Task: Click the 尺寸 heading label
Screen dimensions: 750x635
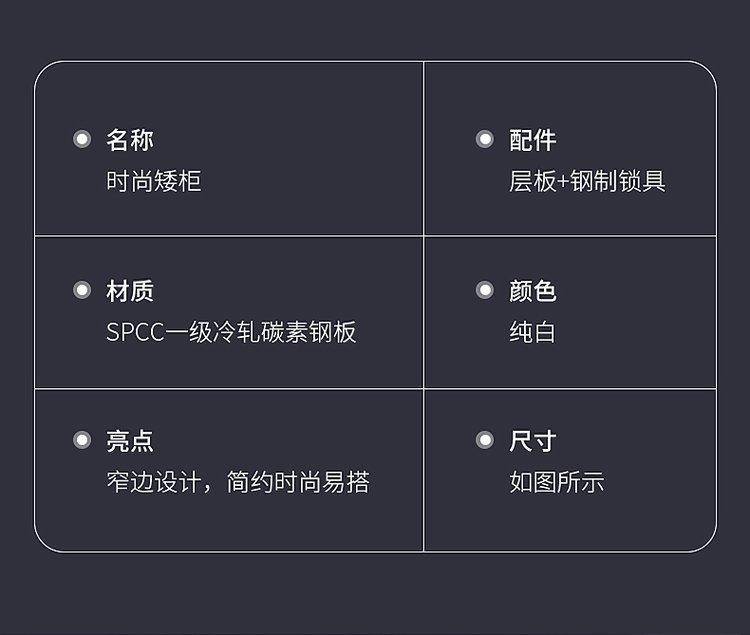Action: 532,441
